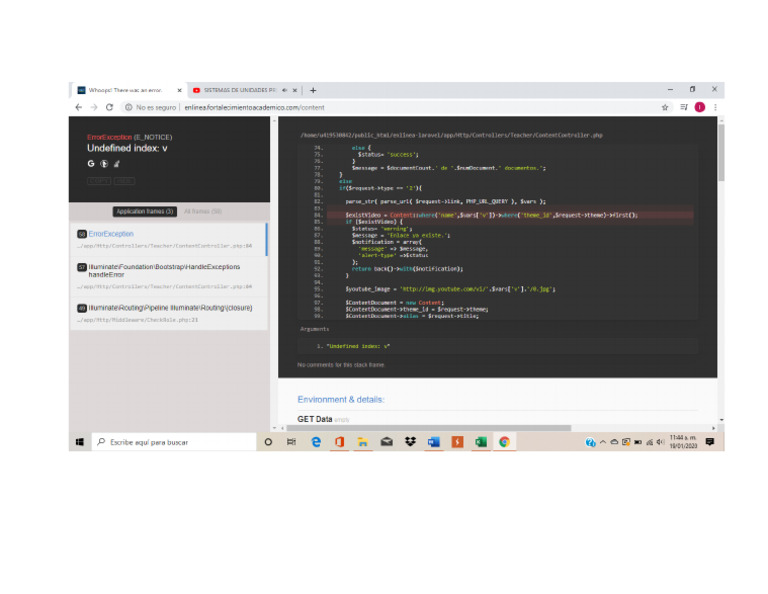Switch to the Application frames tab
The width and height of the screenshot is (768, 594).
(145, 211)
